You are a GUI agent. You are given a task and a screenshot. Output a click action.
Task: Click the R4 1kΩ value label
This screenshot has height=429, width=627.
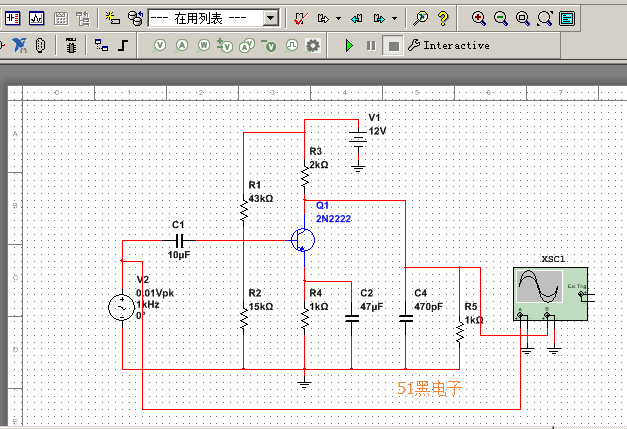click(x=319, y=306)
